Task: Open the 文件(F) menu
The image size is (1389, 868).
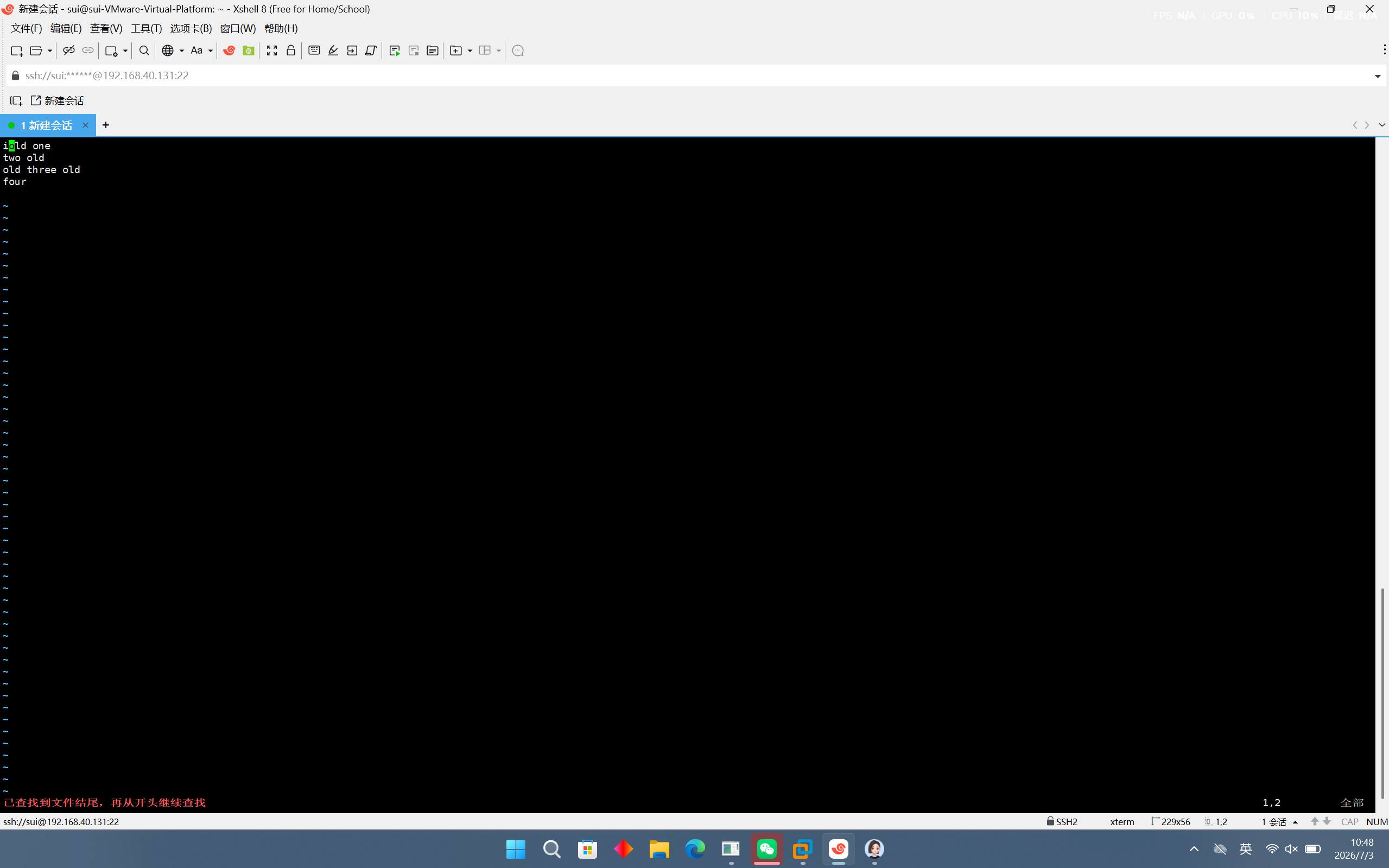Action: (27, 28)
